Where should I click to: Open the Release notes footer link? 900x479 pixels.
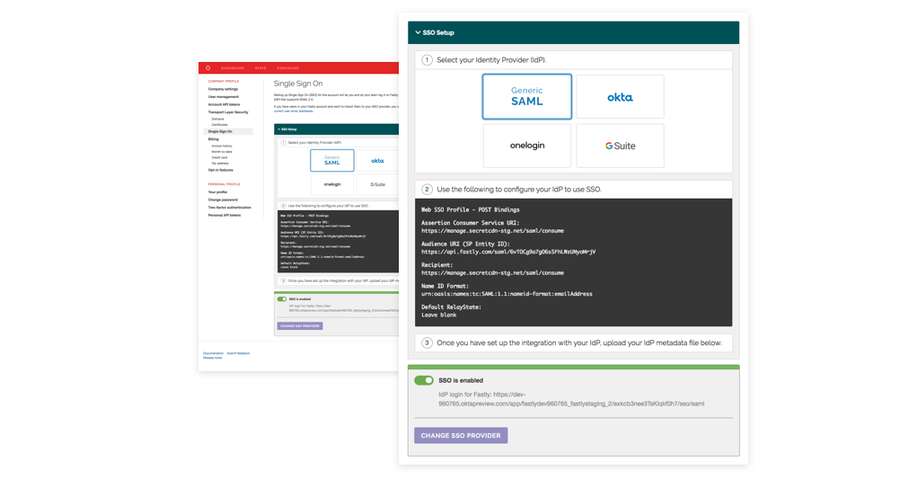pyautogui.click(x=212, y=358)
